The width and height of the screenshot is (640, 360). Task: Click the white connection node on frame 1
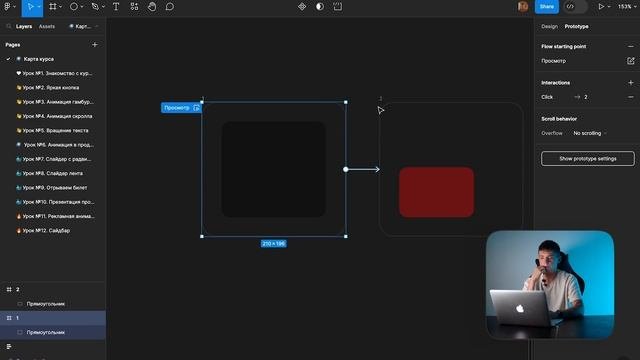point(346,169)
